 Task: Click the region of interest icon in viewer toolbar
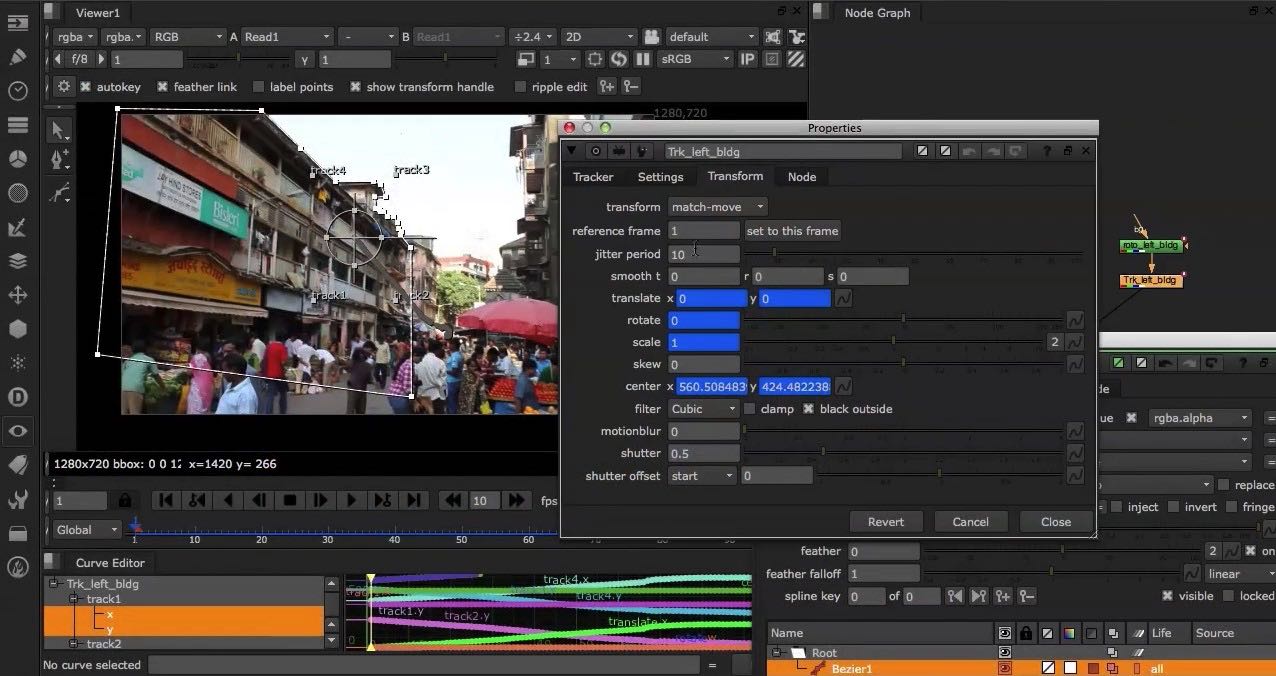(x=594, y=59)
